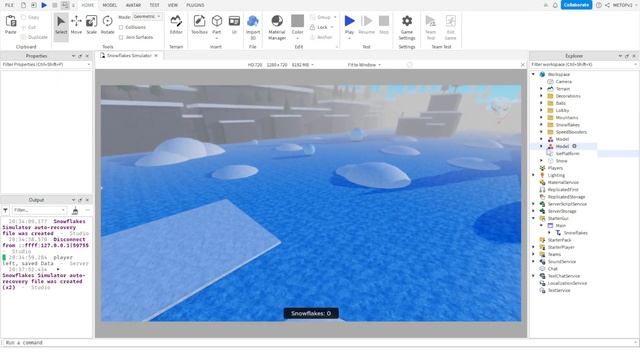Open the Toolbox panel
This screenshot has width=640, height=360.
click(199, 25)
